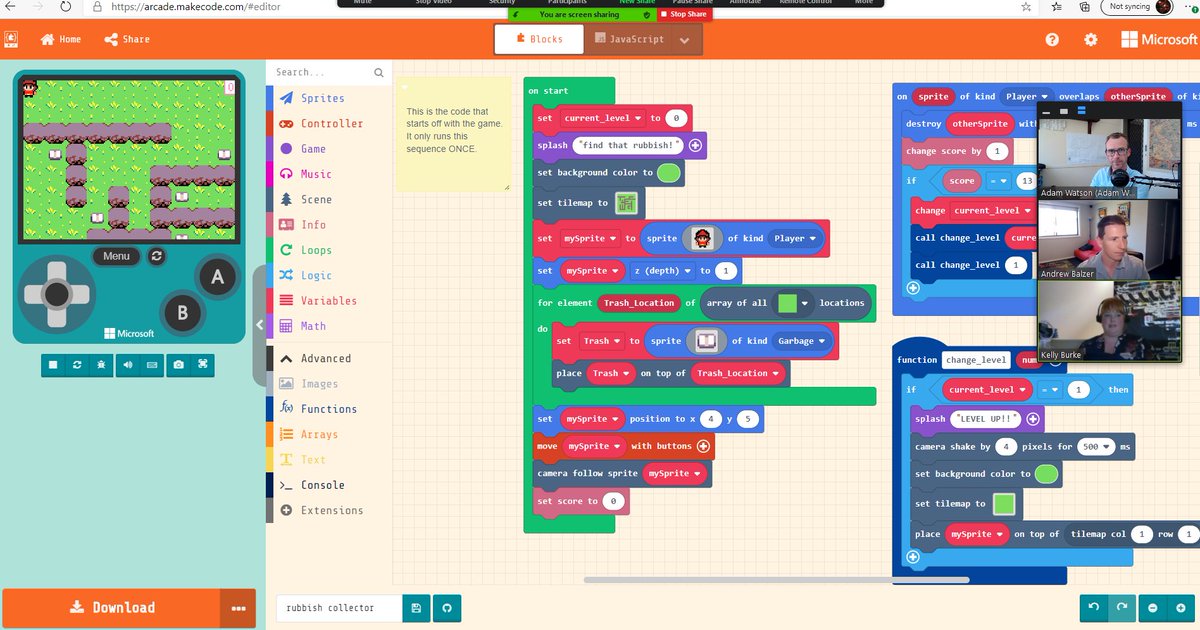Image resolution: width=1200 pixels, height=630 pixels.
Task: Open the Functions toolbox category
Action: pos(328,409)
